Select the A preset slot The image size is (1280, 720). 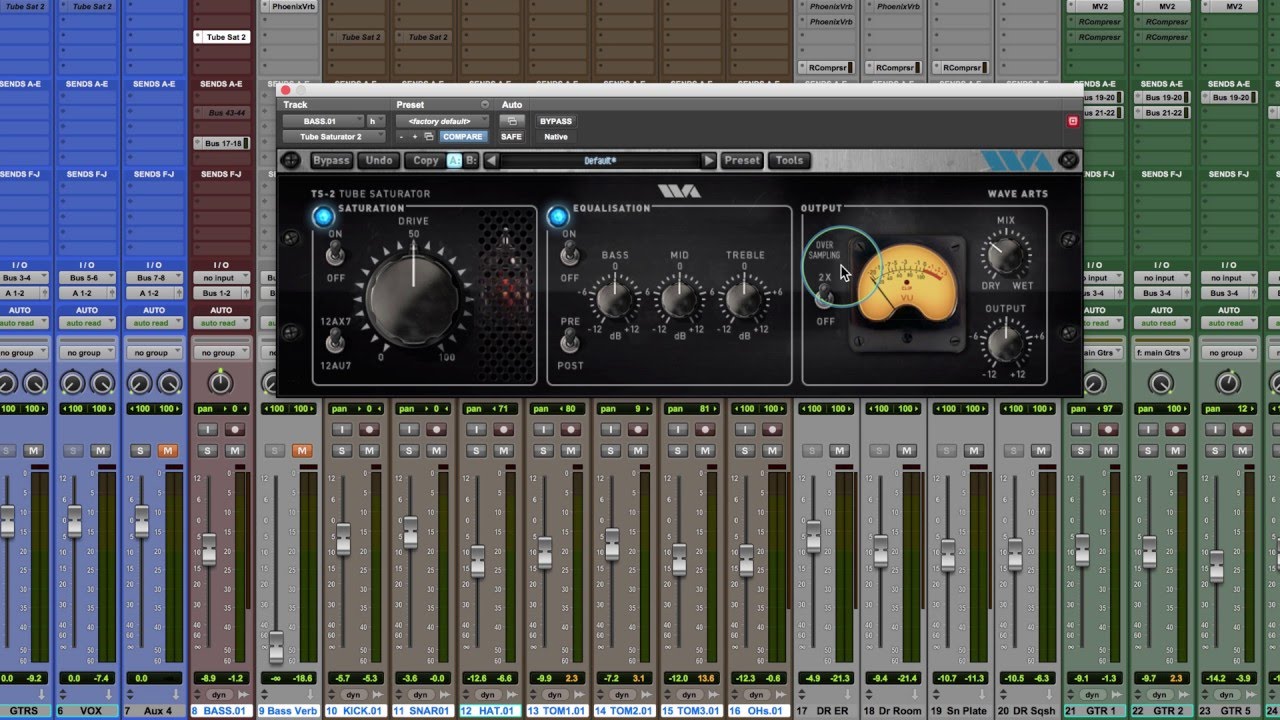tap(455, 160)
